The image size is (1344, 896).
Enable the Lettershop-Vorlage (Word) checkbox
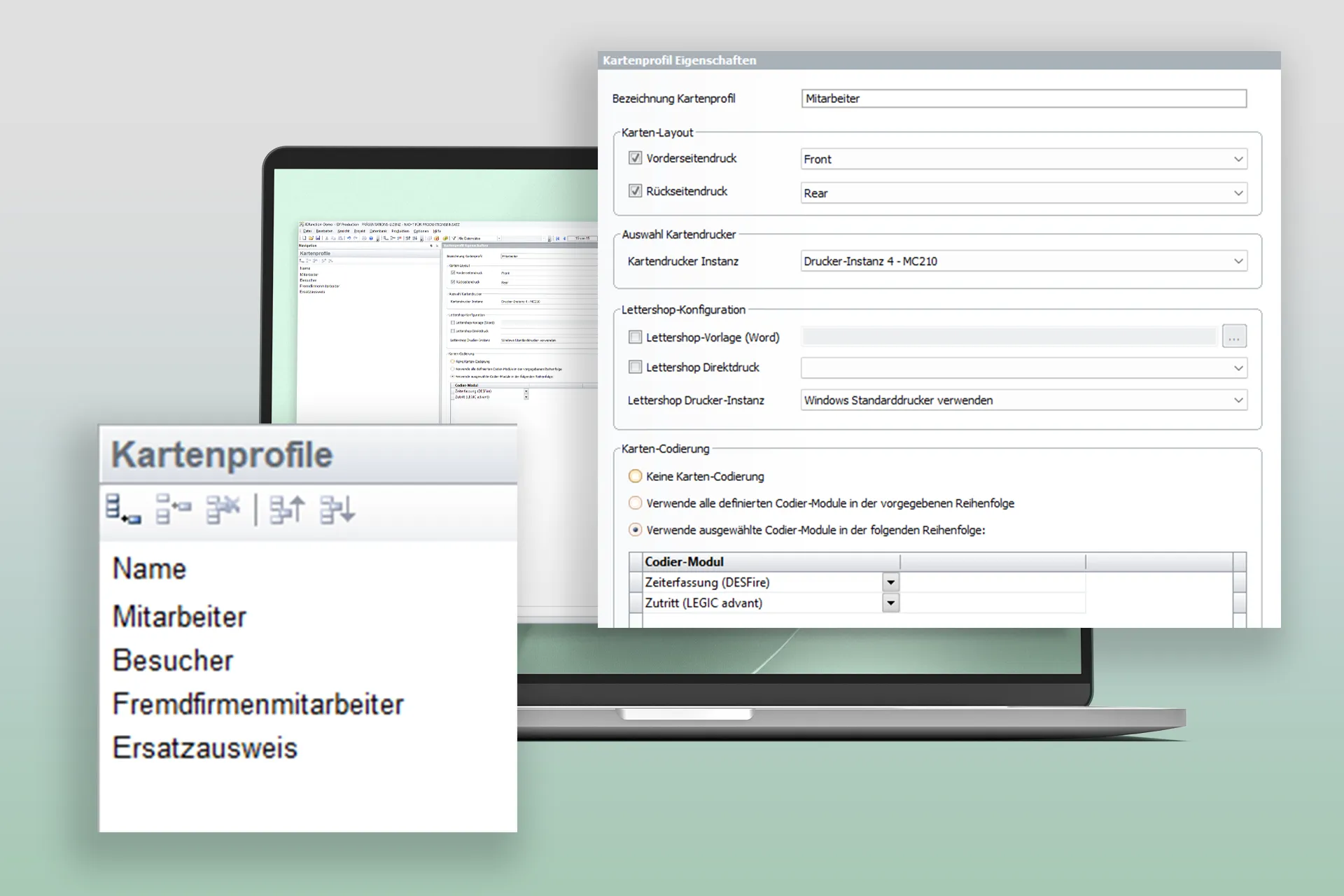[635, 337]
